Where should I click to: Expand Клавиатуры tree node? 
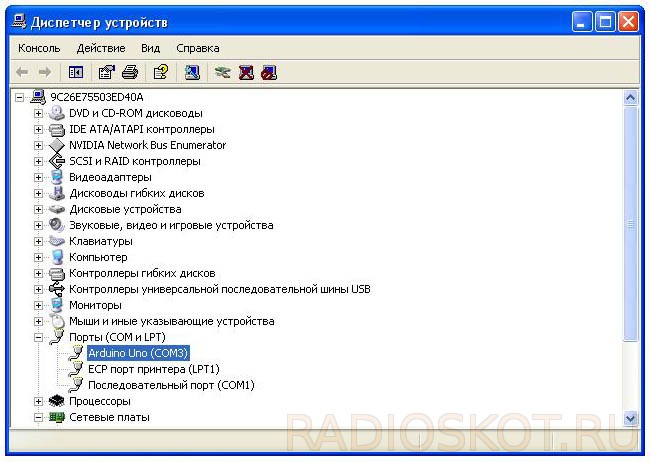(x=38, y=241)
